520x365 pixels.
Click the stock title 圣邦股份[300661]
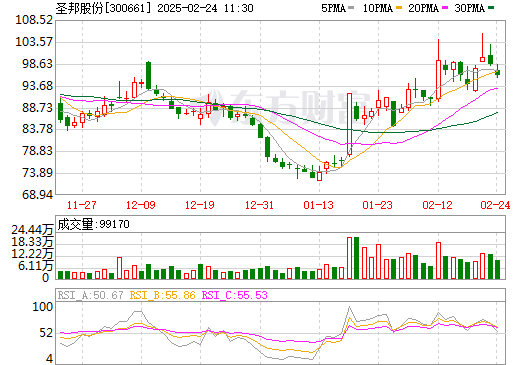[x=103, y=8]
